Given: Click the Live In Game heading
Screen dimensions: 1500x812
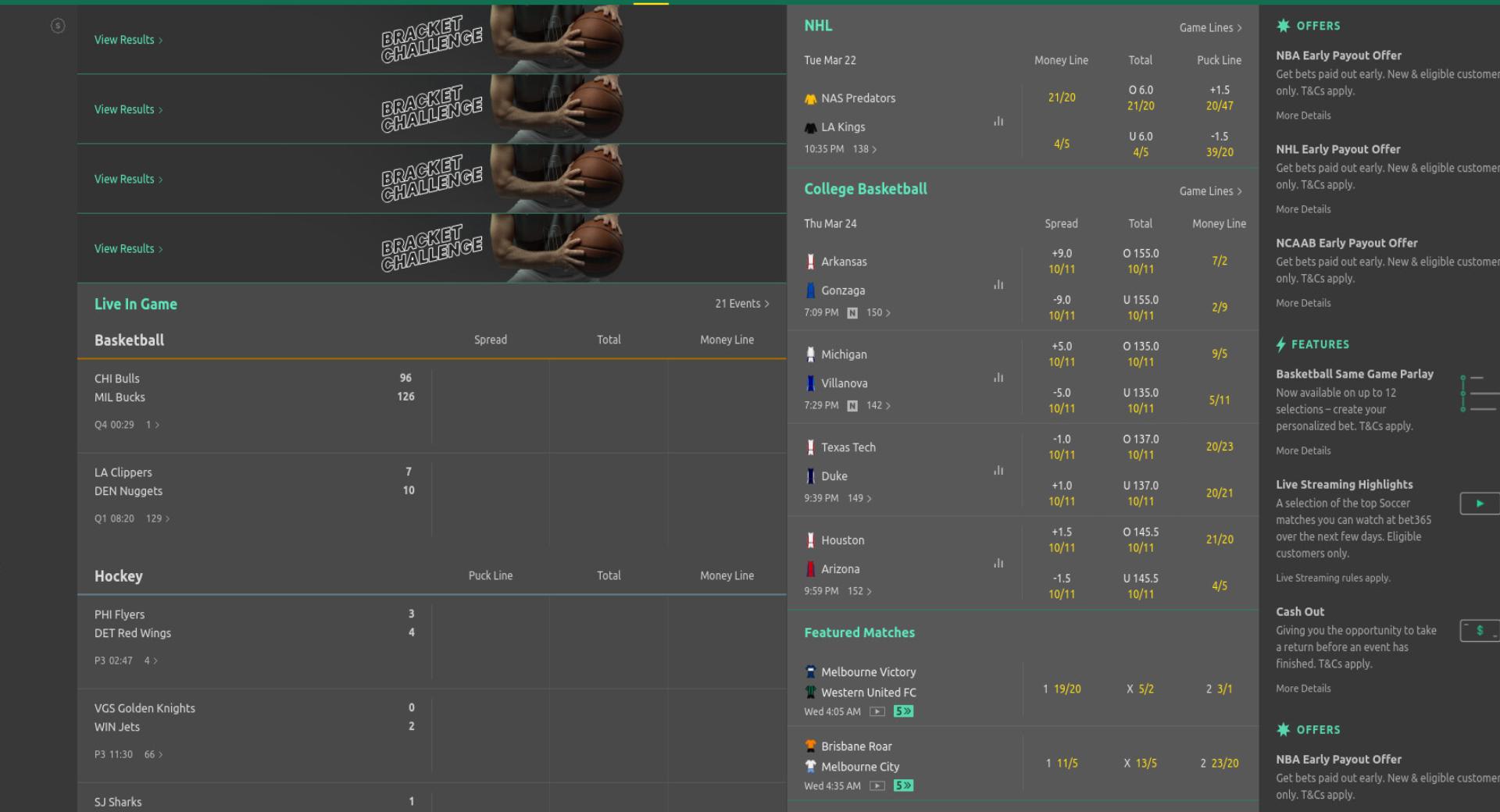Looking at the screenshot, I should coord(136,304).
